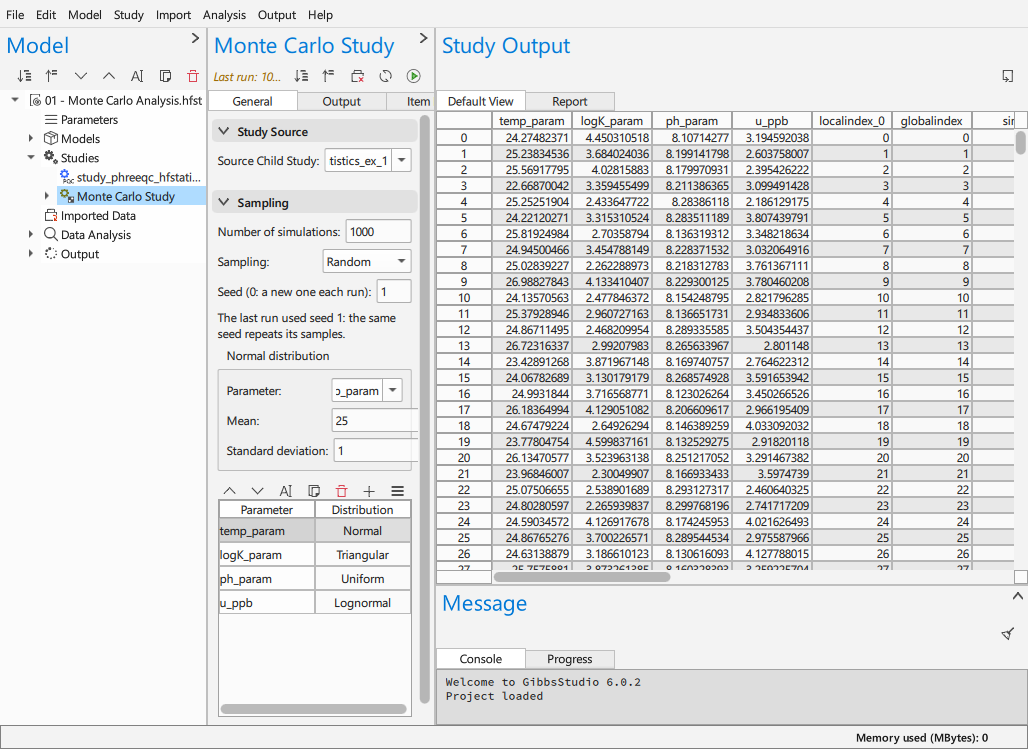
Task: Clear study results icon
Action: [x=357, y=76]
